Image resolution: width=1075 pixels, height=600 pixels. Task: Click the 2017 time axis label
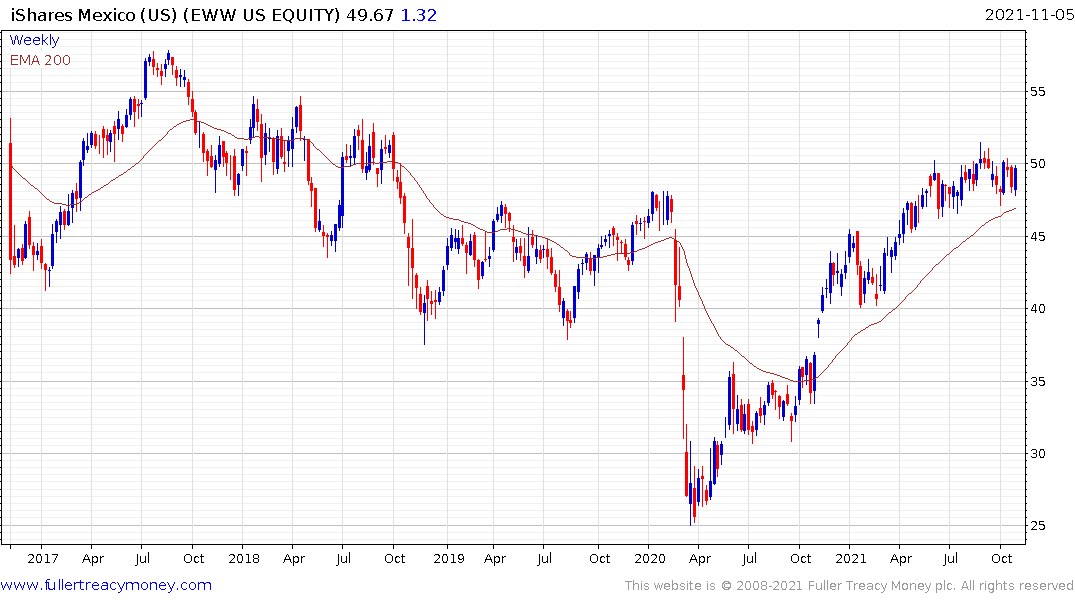coord(43,558)
